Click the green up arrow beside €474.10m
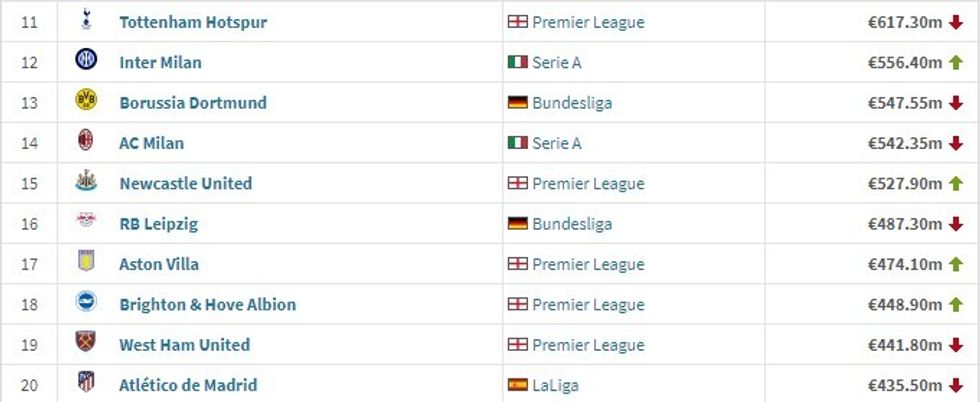Viewport: 980px width, 402px height. tap(955, 264)
